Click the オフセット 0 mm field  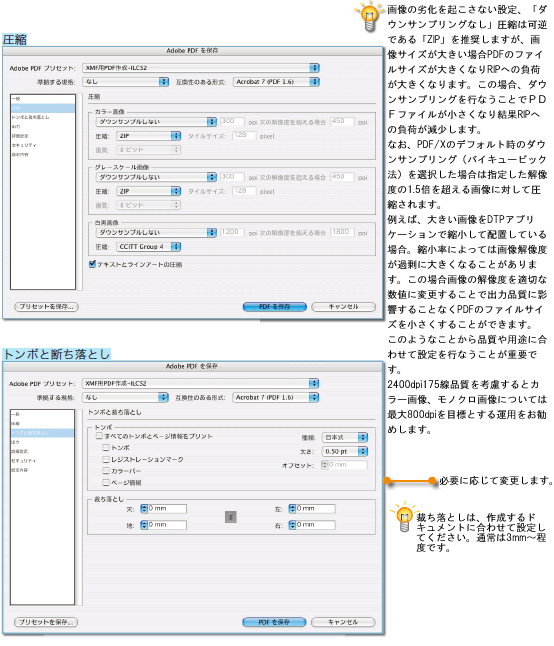347,464
